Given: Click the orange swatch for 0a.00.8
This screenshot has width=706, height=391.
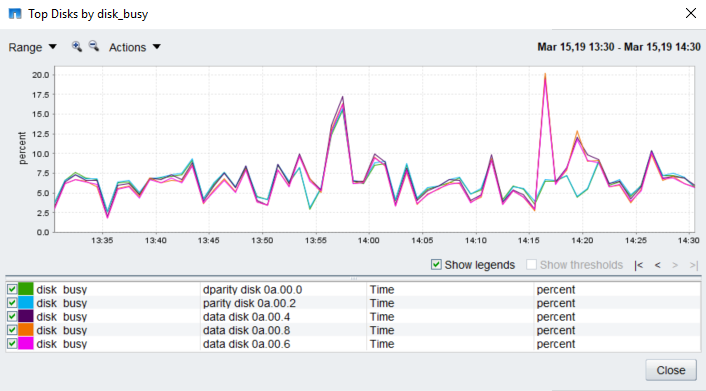Looking at the screenshot, I should (26, 330).
